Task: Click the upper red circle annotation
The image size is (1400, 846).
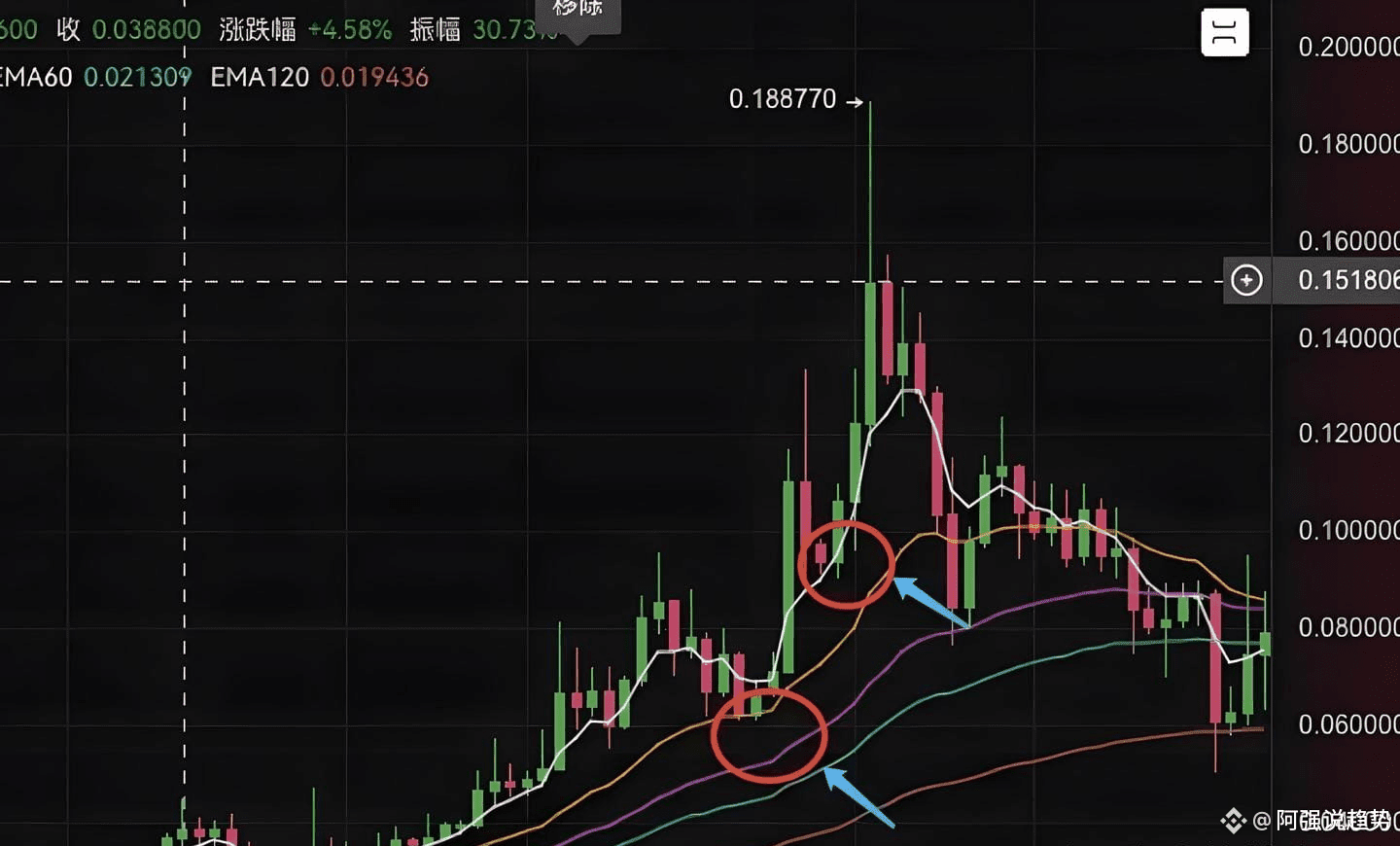Action: point(845,564)
